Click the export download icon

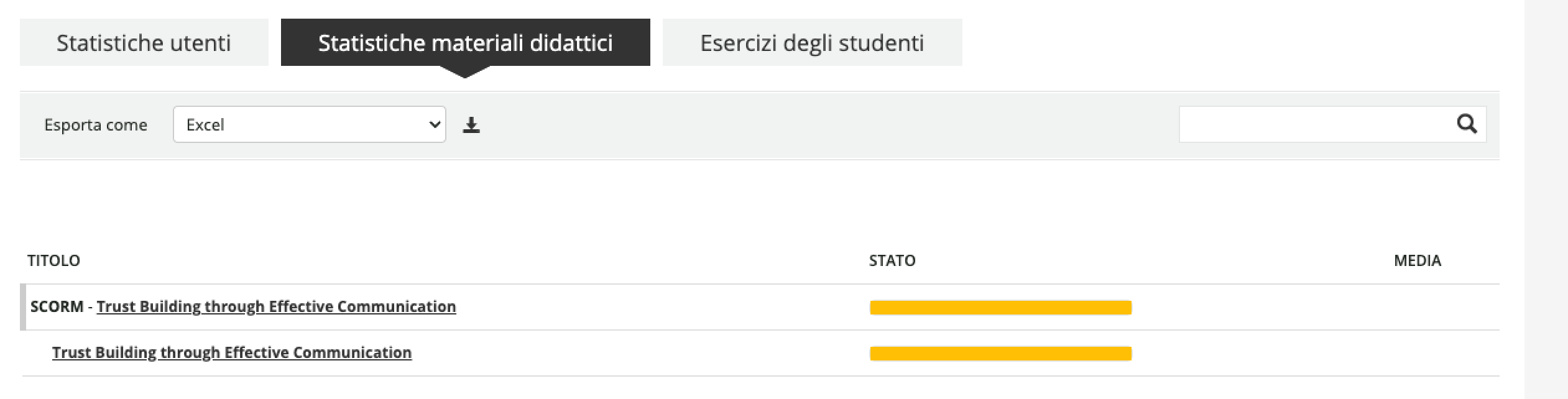[471, 125]
